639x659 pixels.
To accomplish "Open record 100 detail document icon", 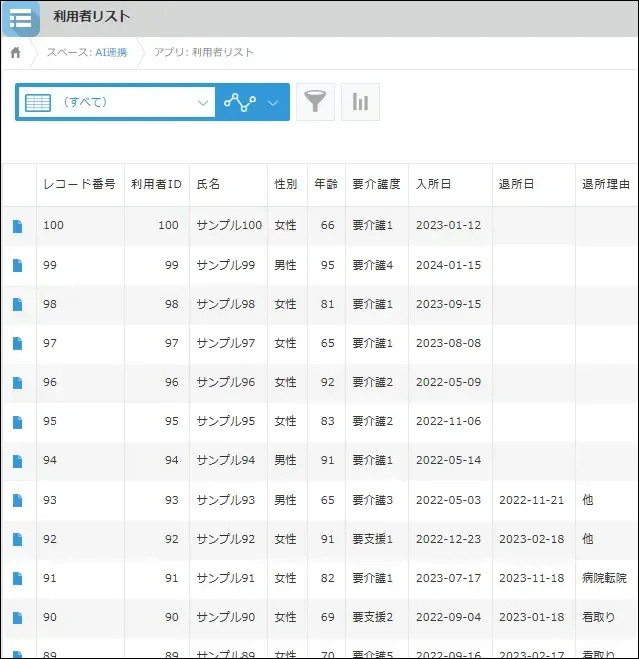I will click(x=17, y=226).
